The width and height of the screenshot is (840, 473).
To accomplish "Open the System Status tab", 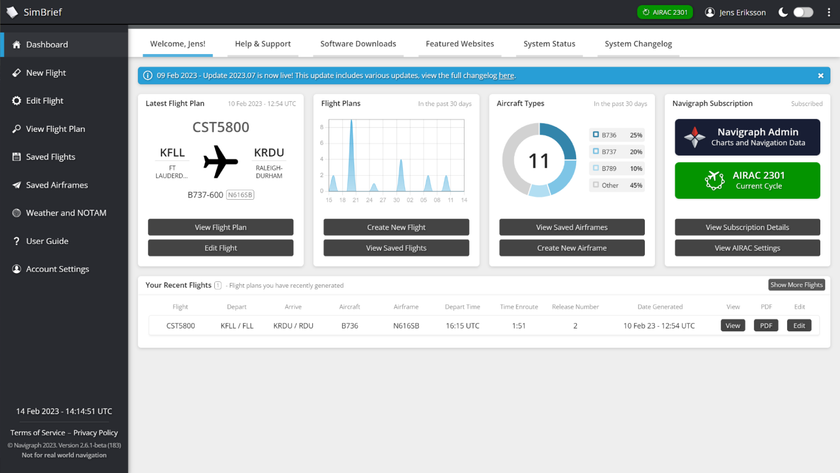I will tap(549, 44).
